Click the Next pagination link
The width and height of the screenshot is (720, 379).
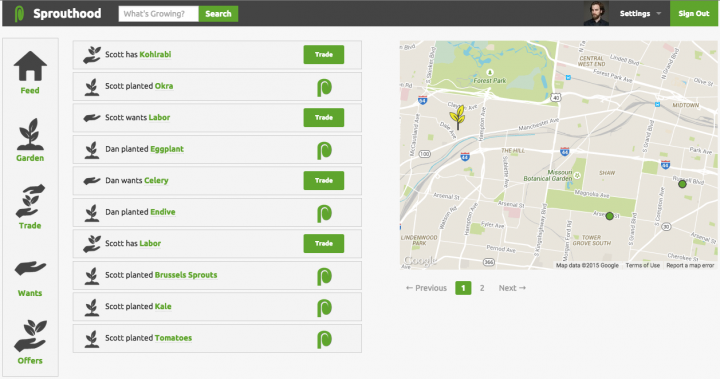tap(512, 288)
